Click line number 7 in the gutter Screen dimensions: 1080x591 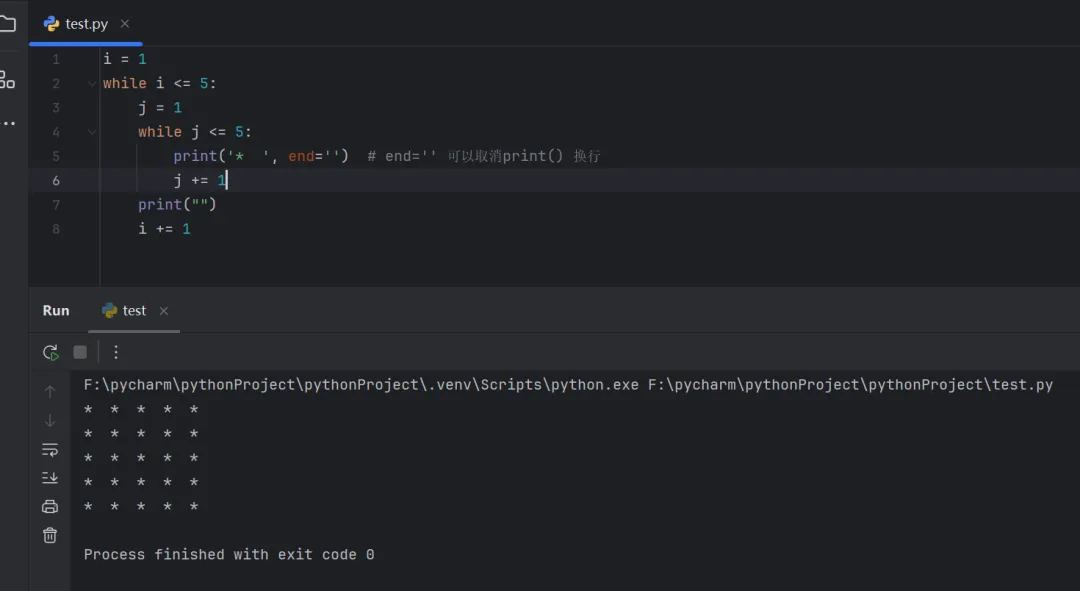[x=56, y=205]
